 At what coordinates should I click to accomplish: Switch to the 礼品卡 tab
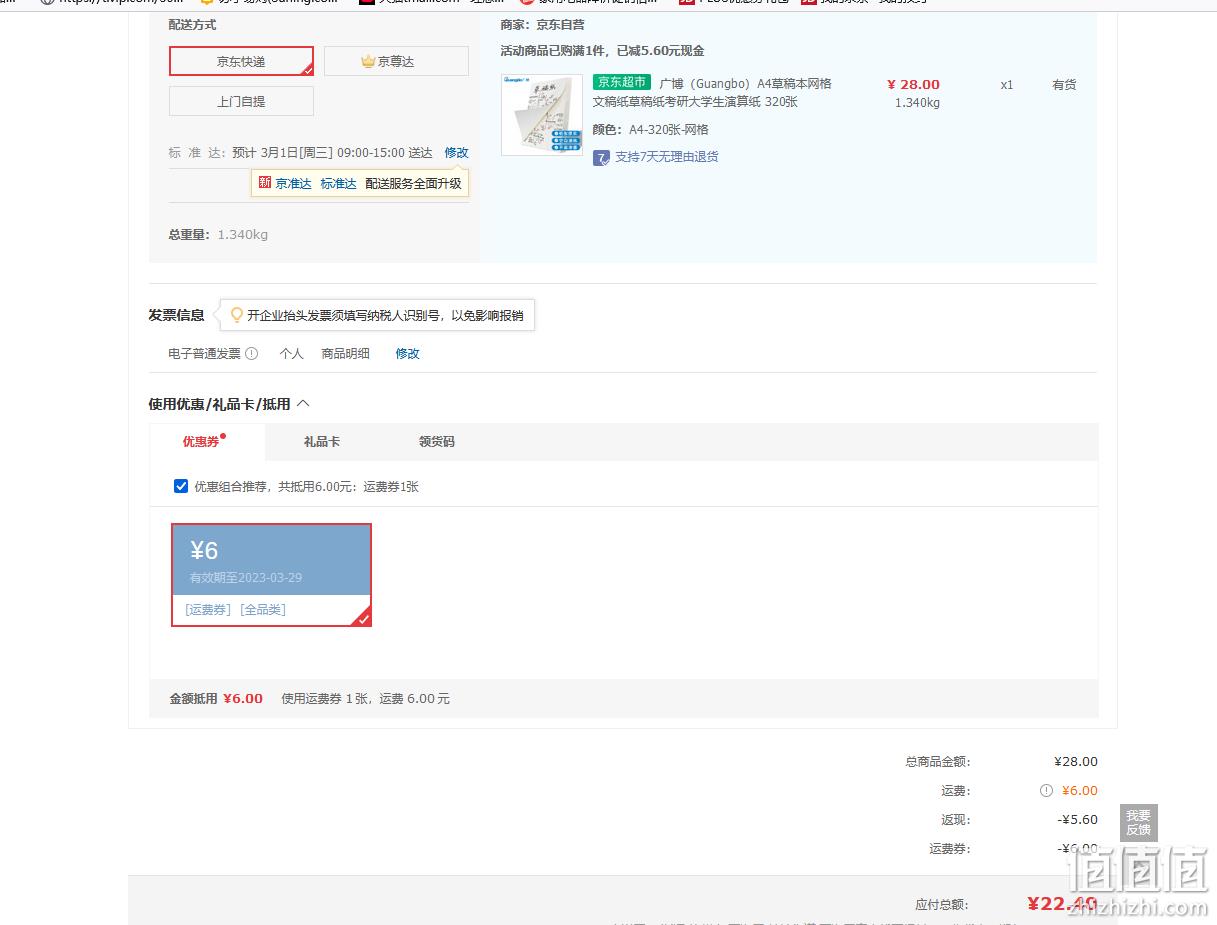322,442
